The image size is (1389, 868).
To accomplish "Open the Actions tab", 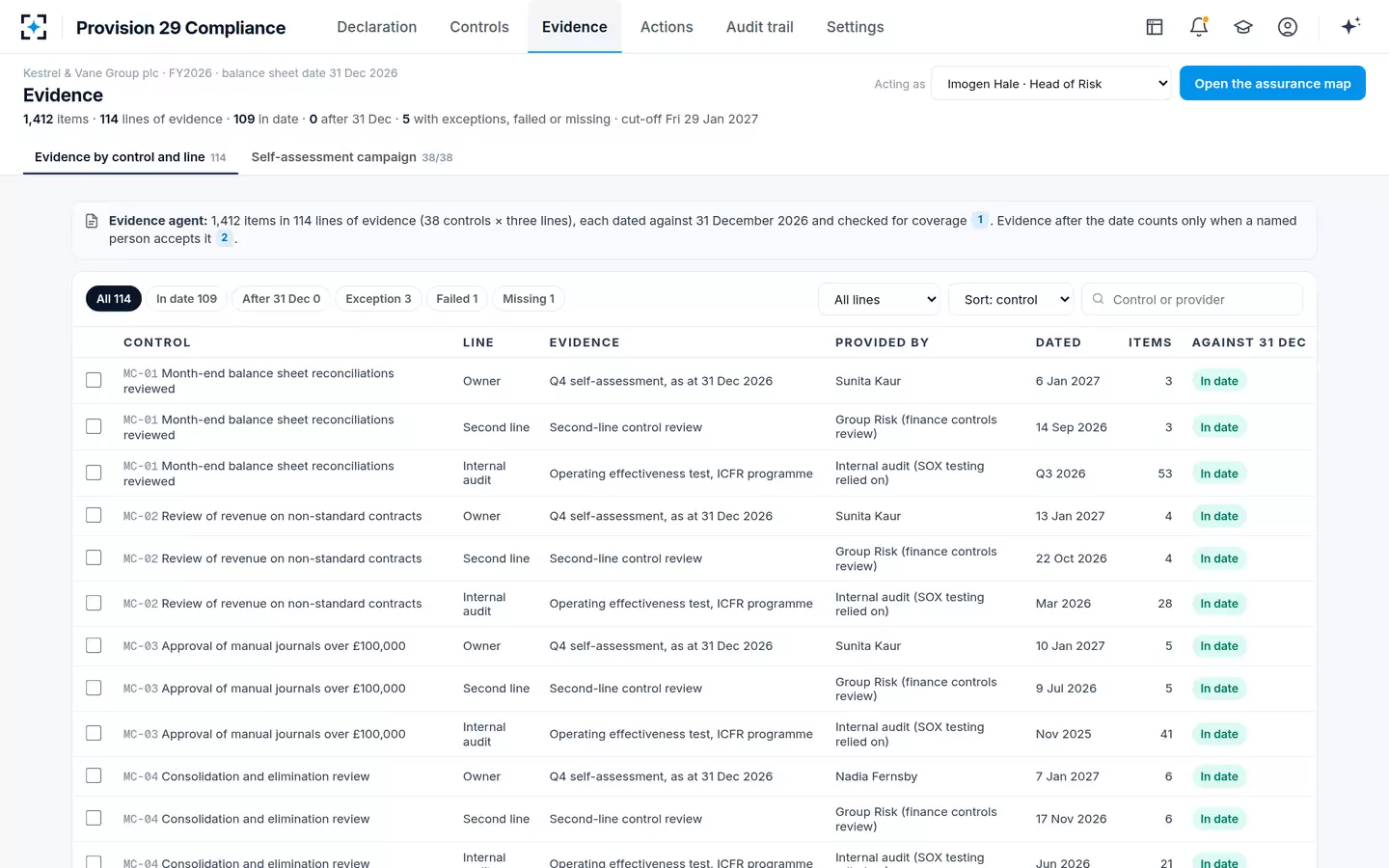I will coord(667,27).
